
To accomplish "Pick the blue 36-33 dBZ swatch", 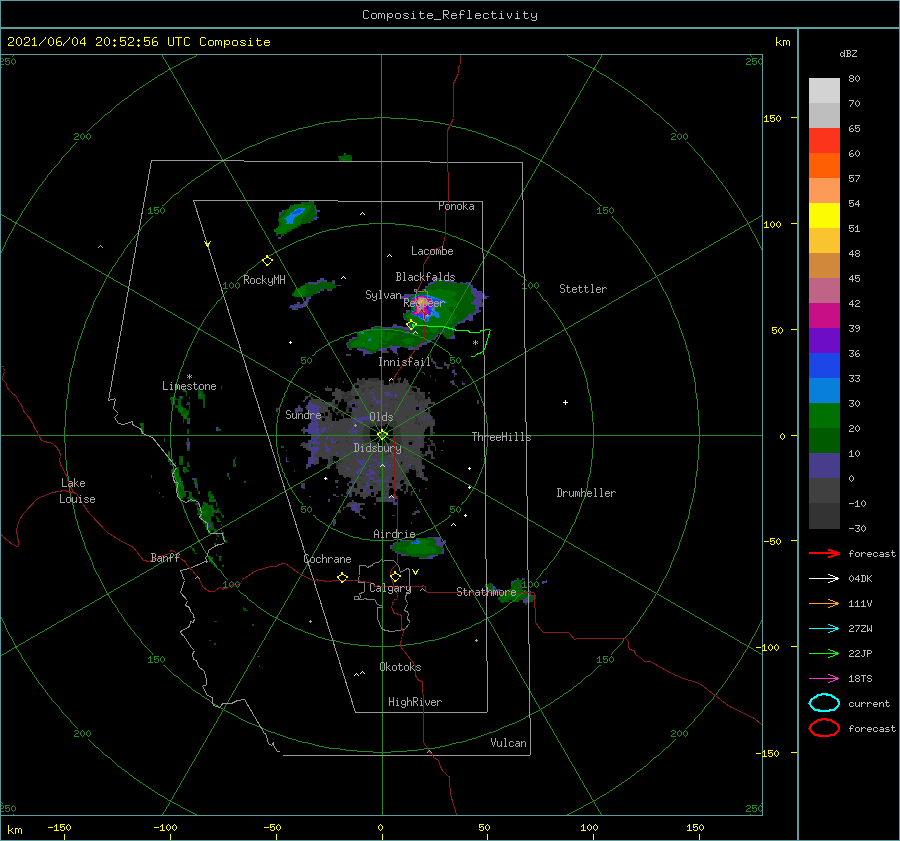I will click(x=824, y=366).
